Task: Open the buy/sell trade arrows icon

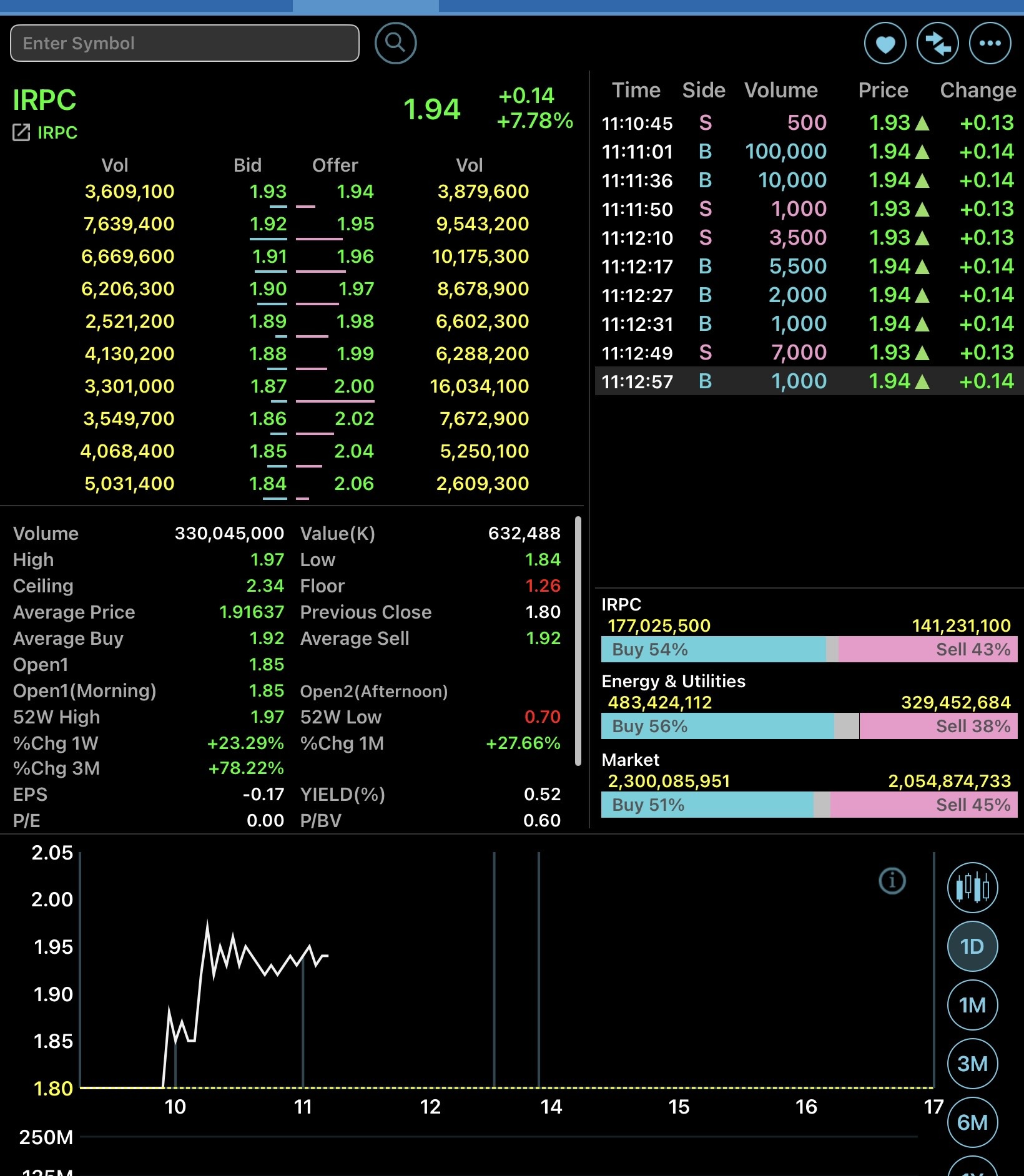Action: click(x=937, y=43)
